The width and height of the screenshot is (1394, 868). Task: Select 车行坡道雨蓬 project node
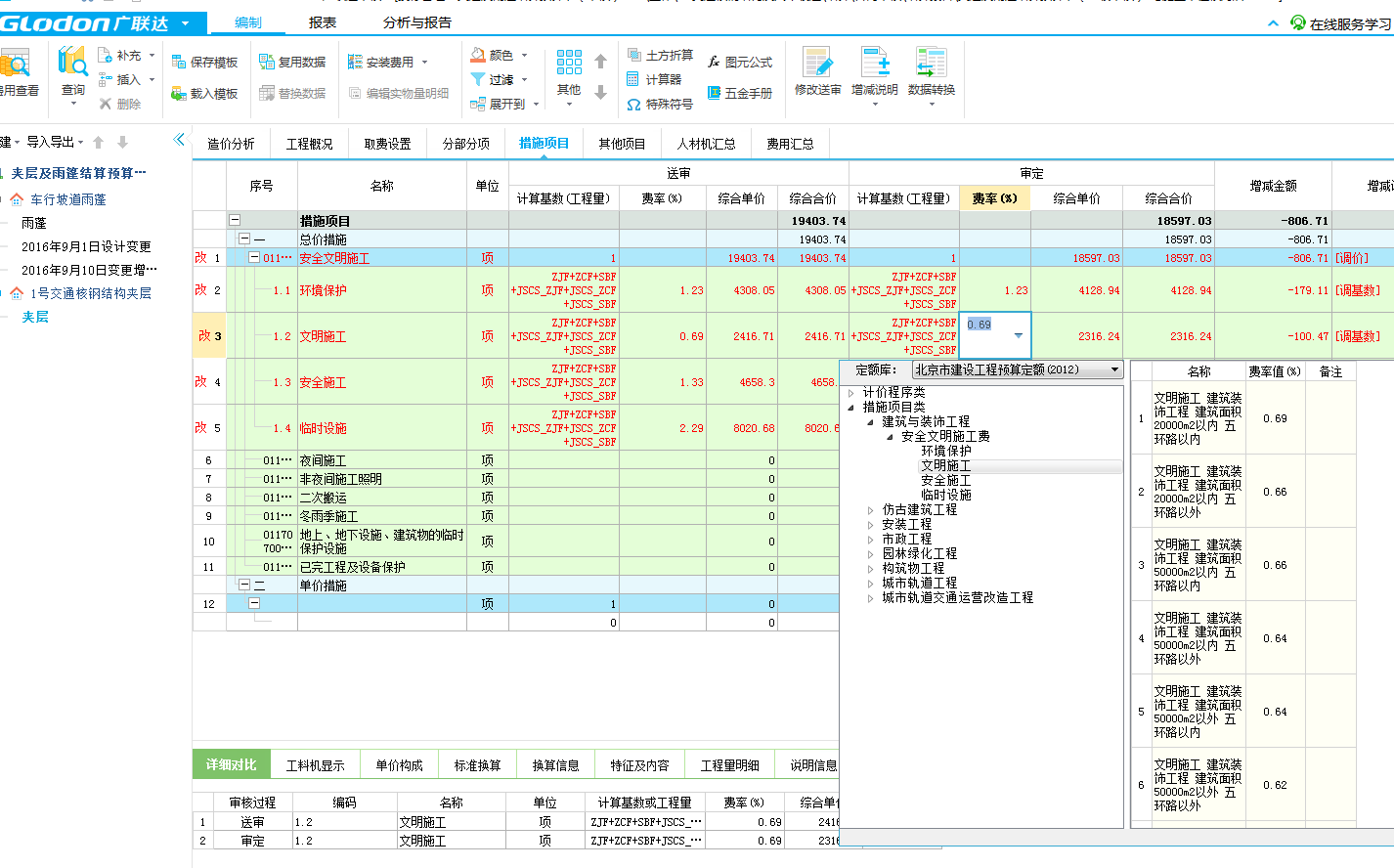68,199
